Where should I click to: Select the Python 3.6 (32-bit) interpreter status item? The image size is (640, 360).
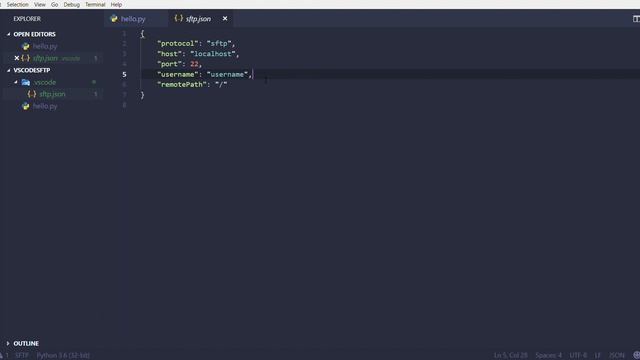[63, 356]
